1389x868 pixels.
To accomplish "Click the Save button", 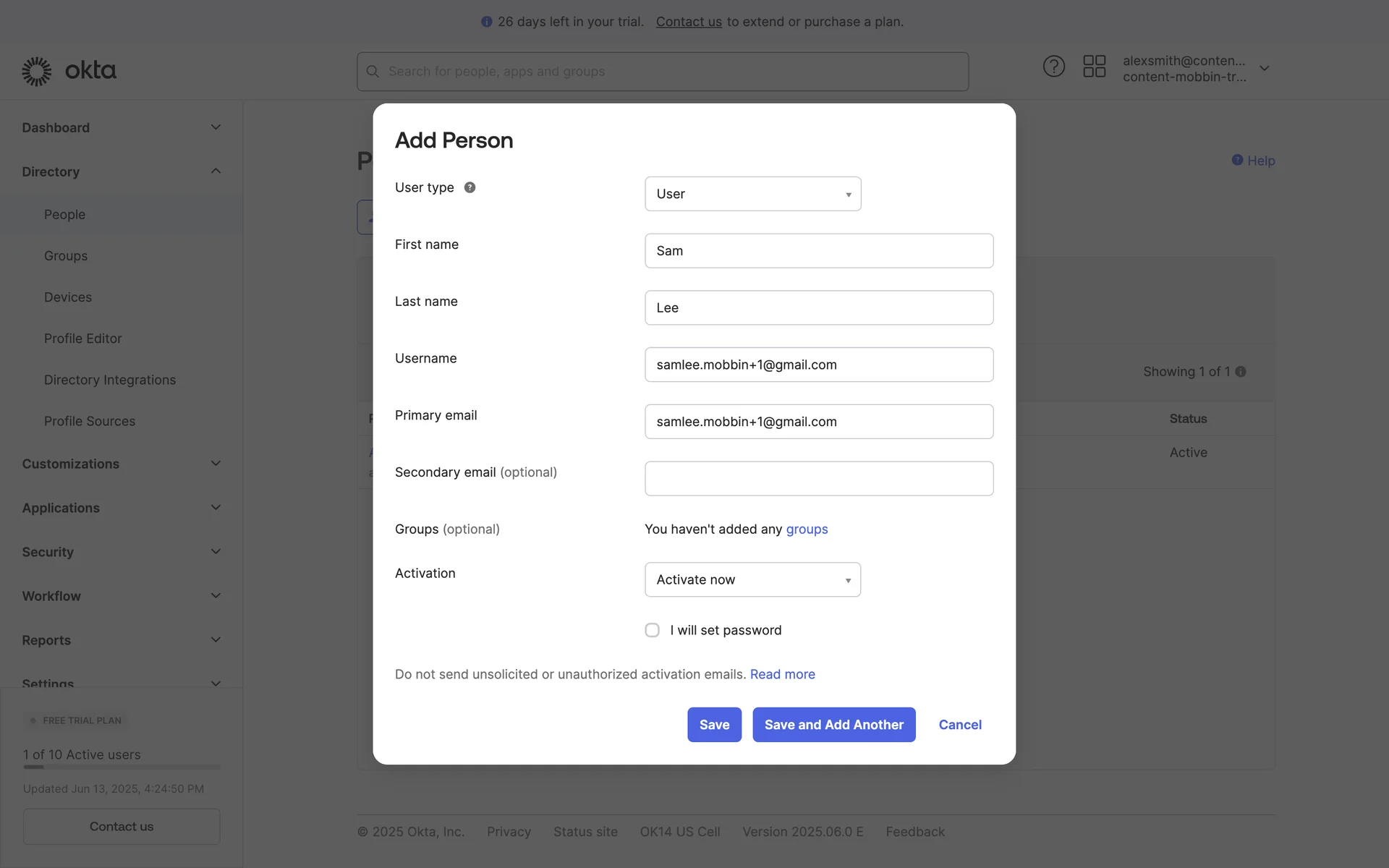I will click(x=714, y=725).
